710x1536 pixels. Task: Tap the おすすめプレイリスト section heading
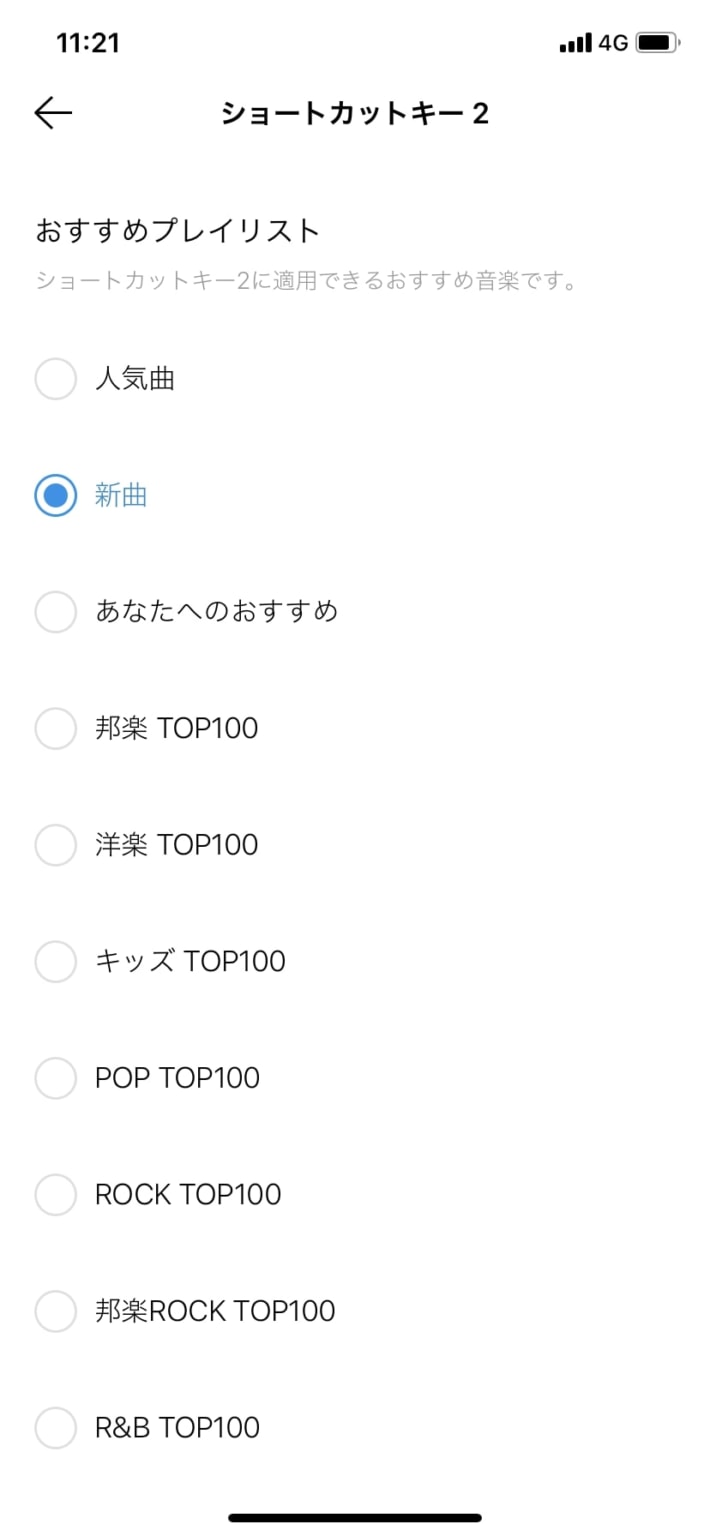coord(177,229)
